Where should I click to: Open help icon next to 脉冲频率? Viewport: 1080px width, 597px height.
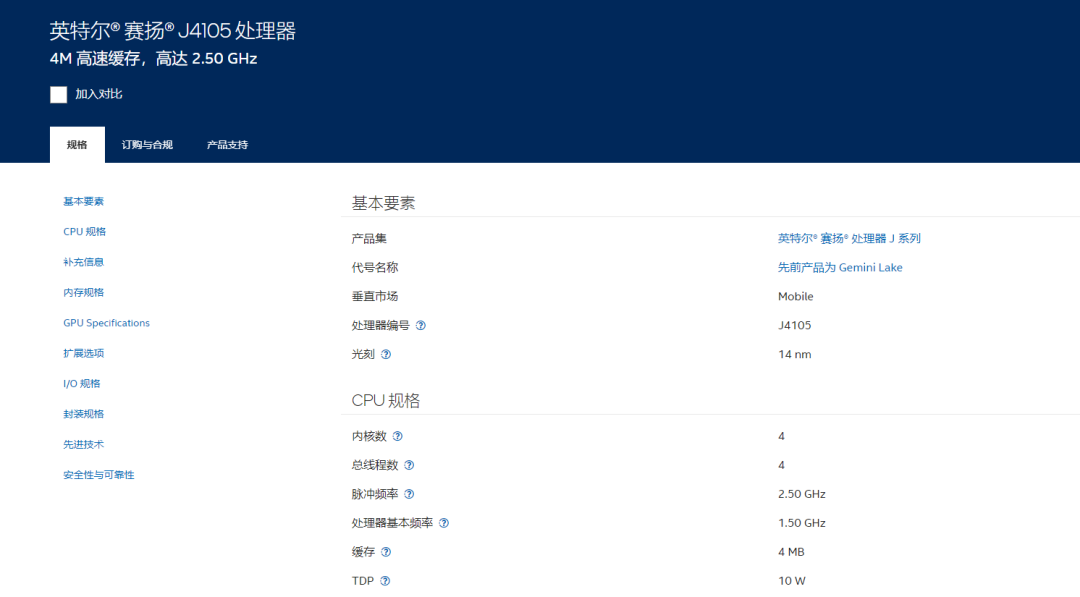[x=409, y=494]
